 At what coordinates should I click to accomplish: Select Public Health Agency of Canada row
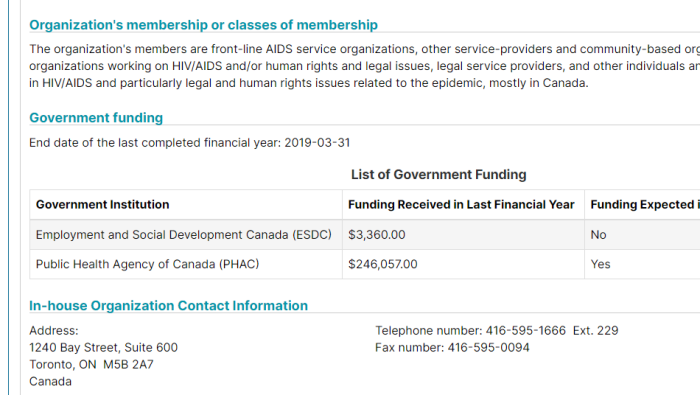pyautogui.click(x=365, y=264)
